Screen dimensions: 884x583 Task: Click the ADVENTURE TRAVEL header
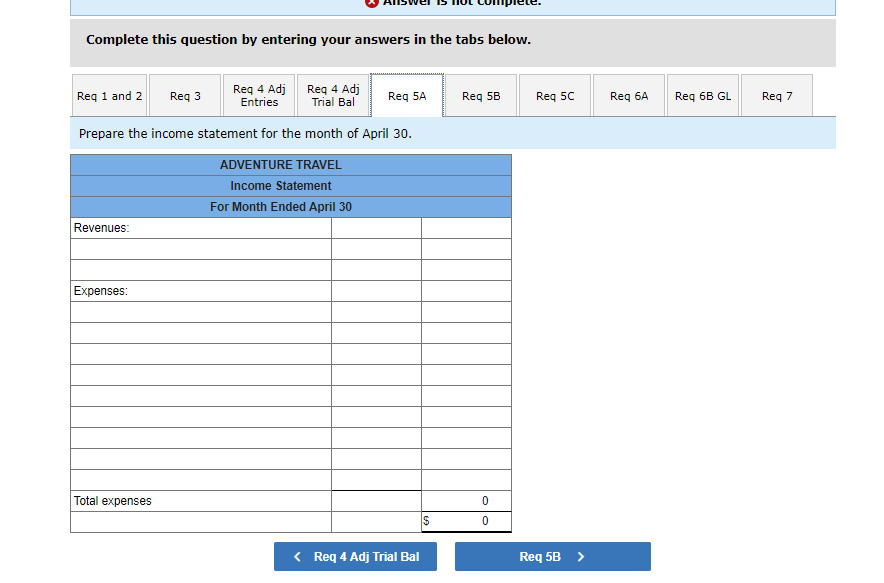coord(291,165)
